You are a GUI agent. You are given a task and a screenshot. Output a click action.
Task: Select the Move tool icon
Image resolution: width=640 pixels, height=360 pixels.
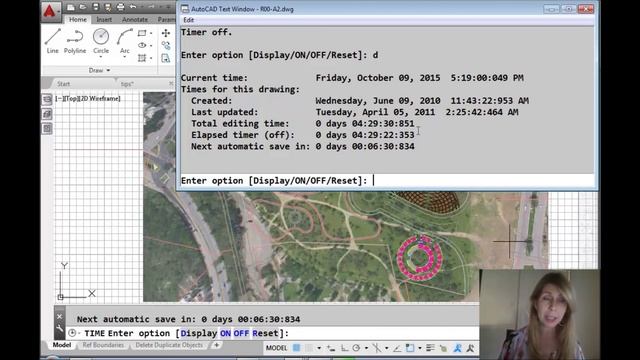click(x=166, y=33)
